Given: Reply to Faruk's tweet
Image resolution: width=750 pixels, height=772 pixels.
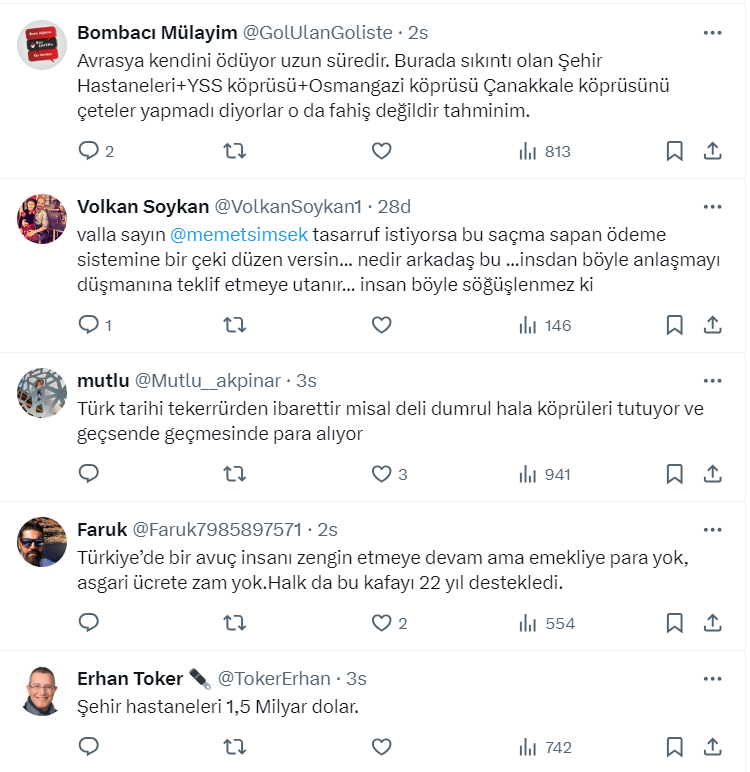Looking at the screenshot, I should (89, 623).
